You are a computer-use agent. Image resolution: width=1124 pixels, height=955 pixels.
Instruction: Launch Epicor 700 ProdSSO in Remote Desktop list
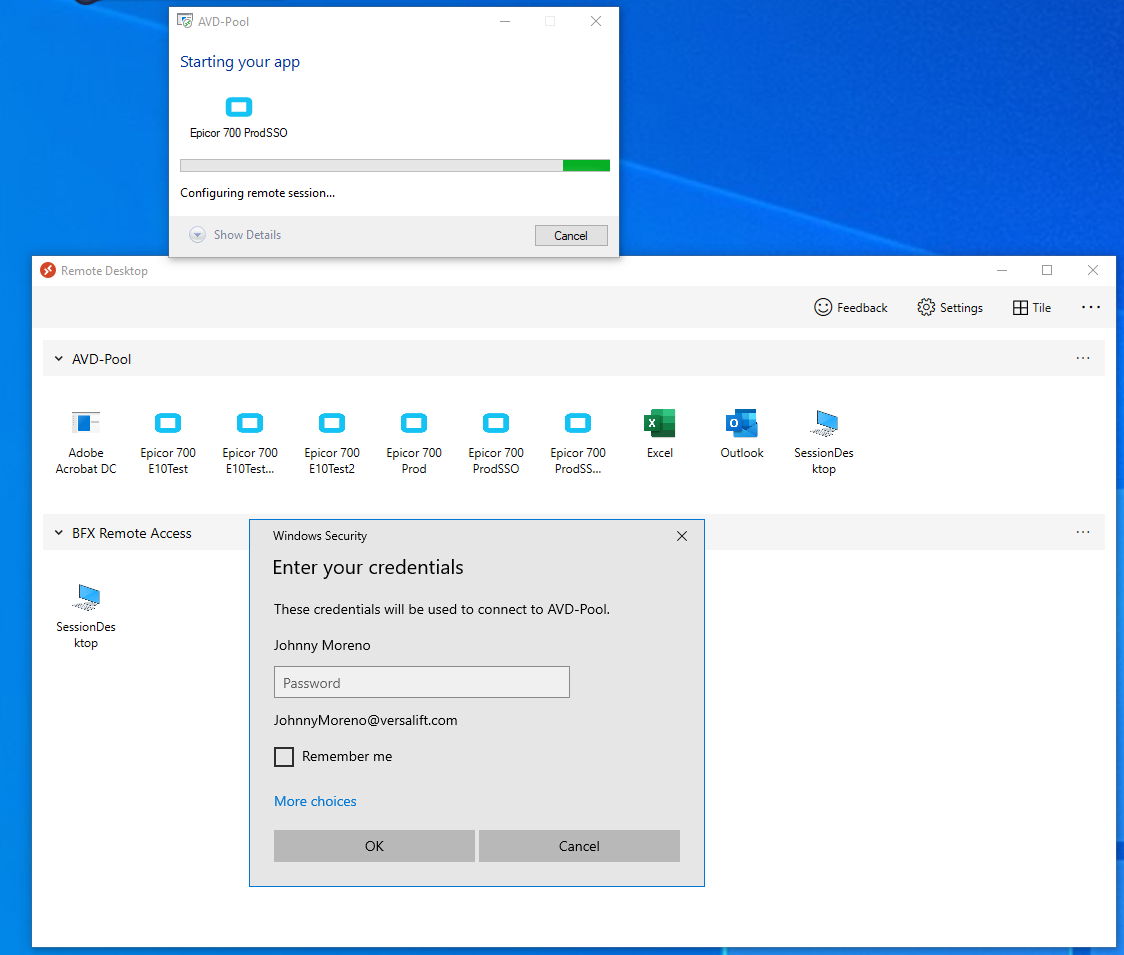coord(496,440)
